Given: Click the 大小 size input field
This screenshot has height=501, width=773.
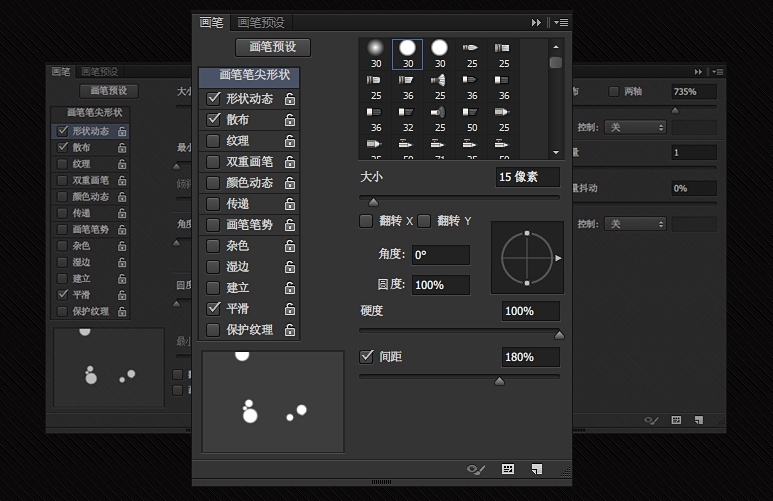Looking at the screenshot, I should click(527, 177).
